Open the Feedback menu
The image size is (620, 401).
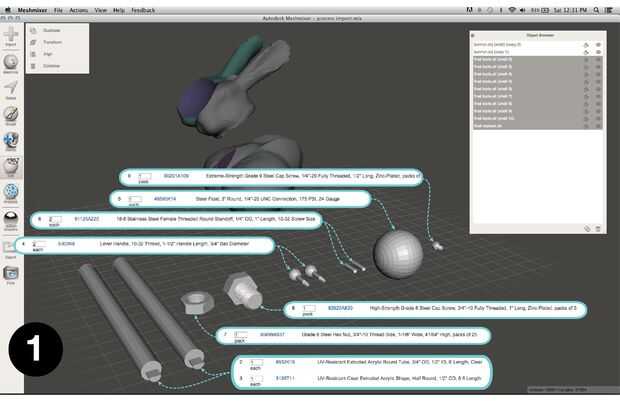(x=143, y=10)
